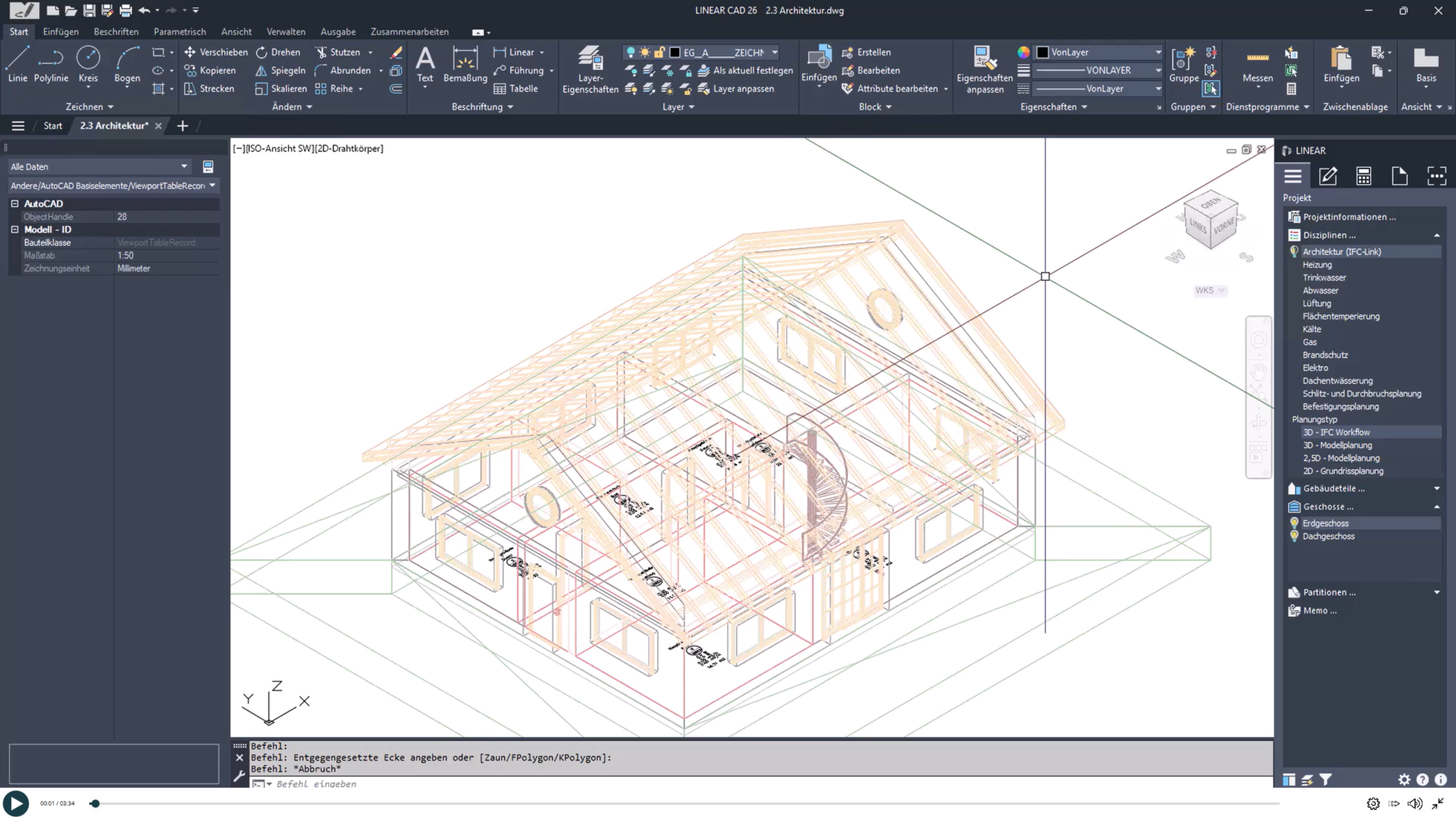Open the Alle Daten dropdown
Viewport: 1456px width, 819px height.
click(99, 166)
